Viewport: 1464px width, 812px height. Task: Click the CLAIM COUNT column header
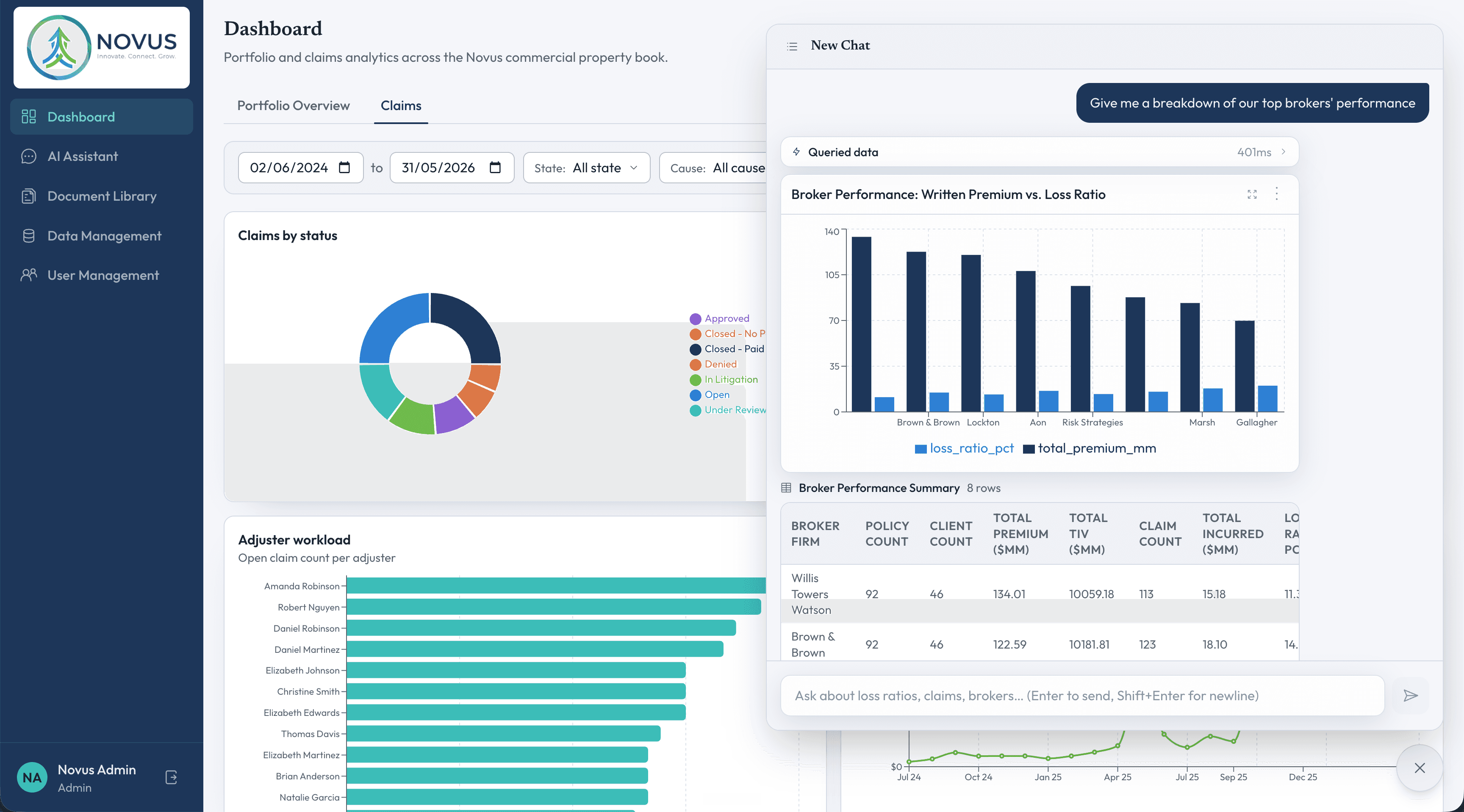[1160, 533]
